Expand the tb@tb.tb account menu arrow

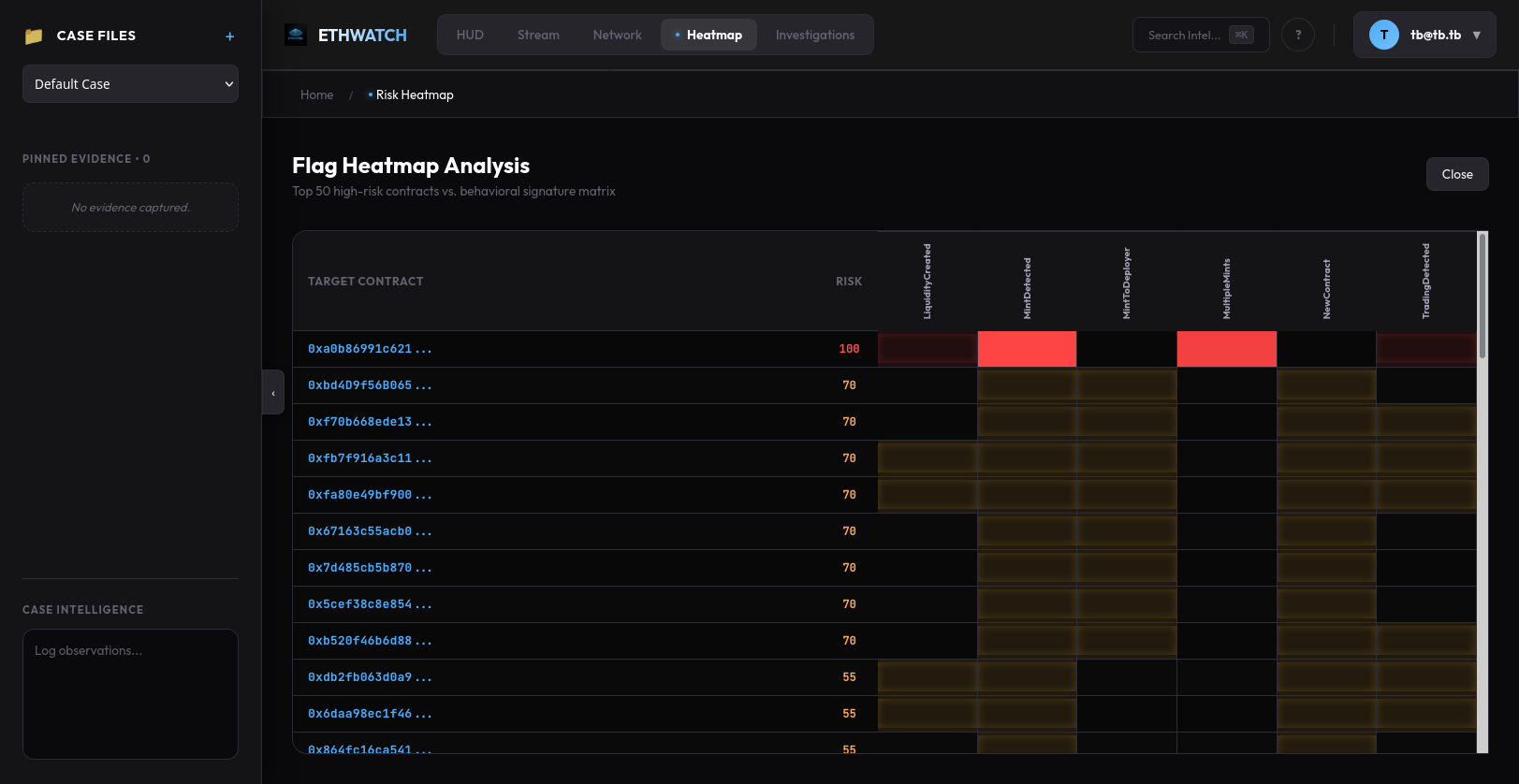(x=1477, y=36)
